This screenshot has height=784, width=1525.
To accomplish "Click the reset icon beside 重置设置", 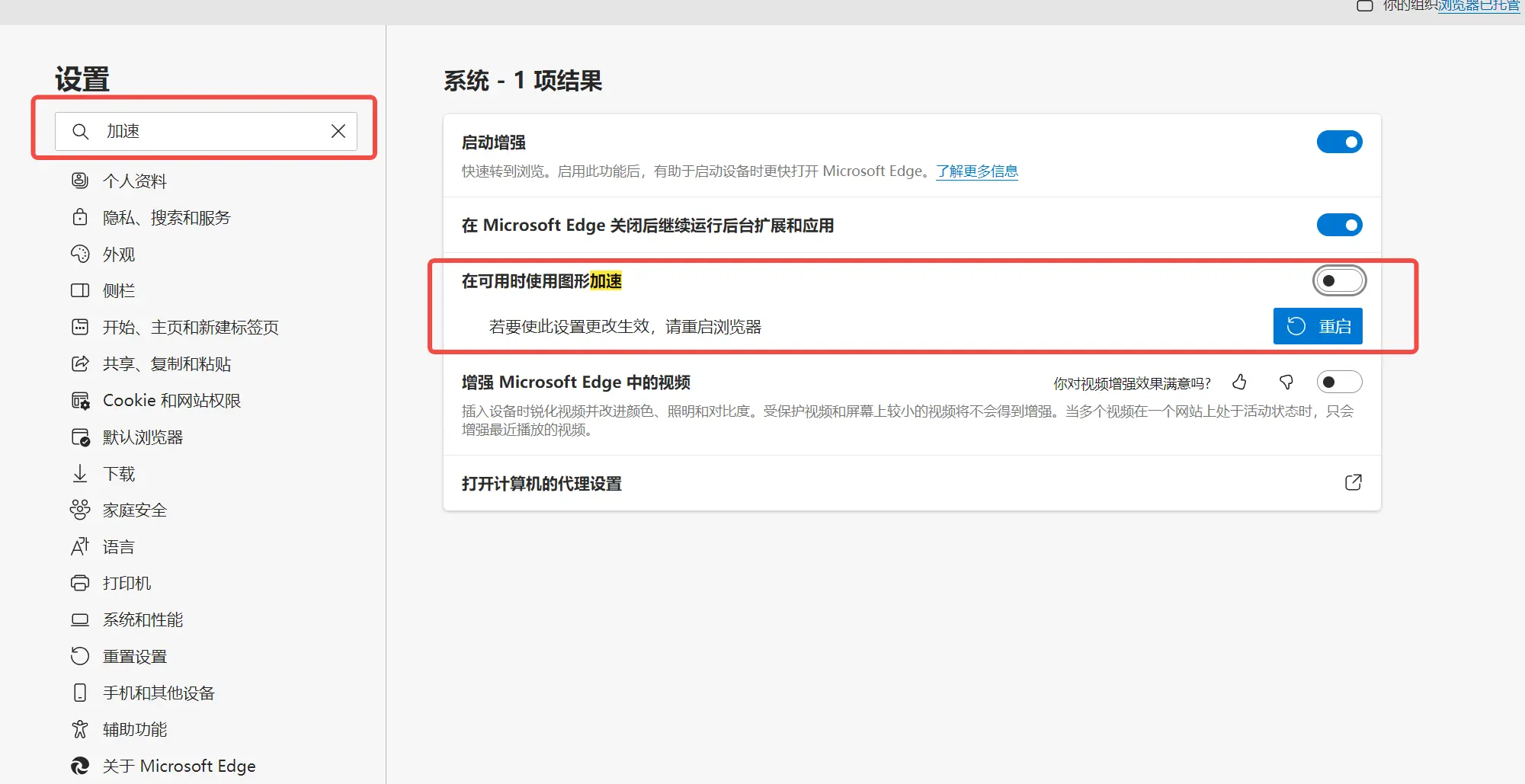I will click(80, 656).
